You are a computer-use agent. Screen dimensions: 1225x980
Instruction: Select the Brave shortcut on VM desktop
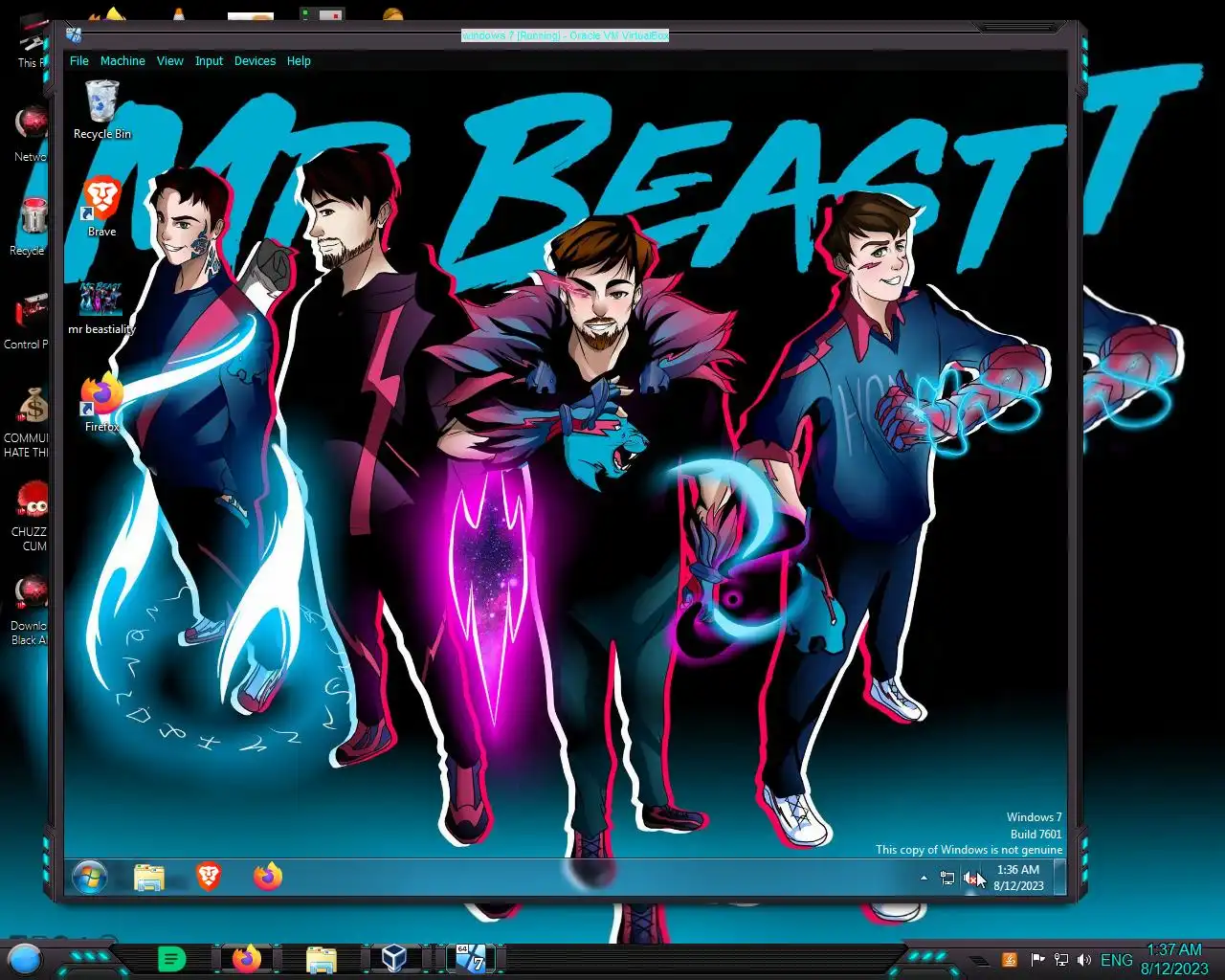101,206
